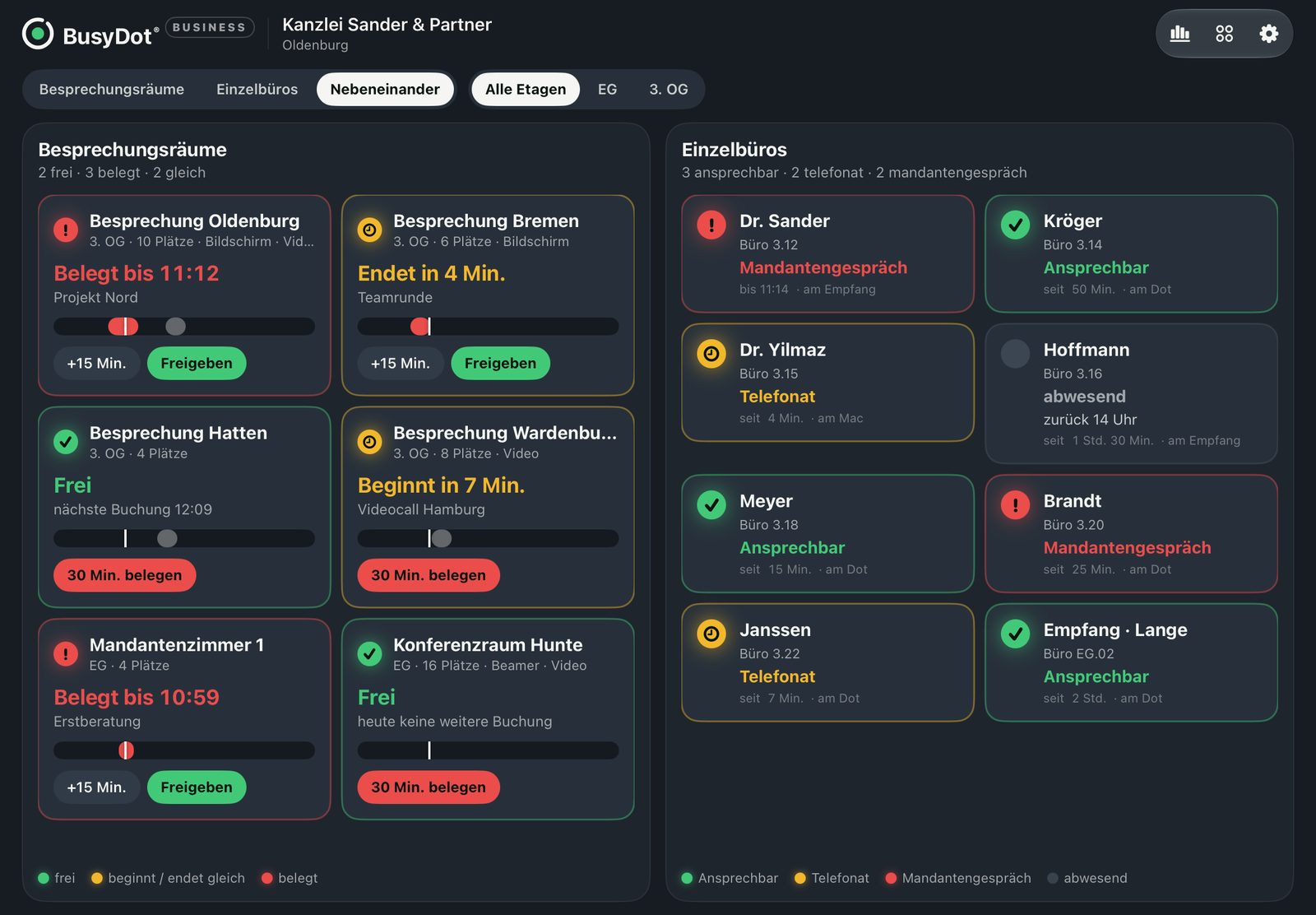The width and height of the screenshot is (1316, 915).
Task: Click green check icon on Konferenzraum Hunte
Action: [370, 654]
